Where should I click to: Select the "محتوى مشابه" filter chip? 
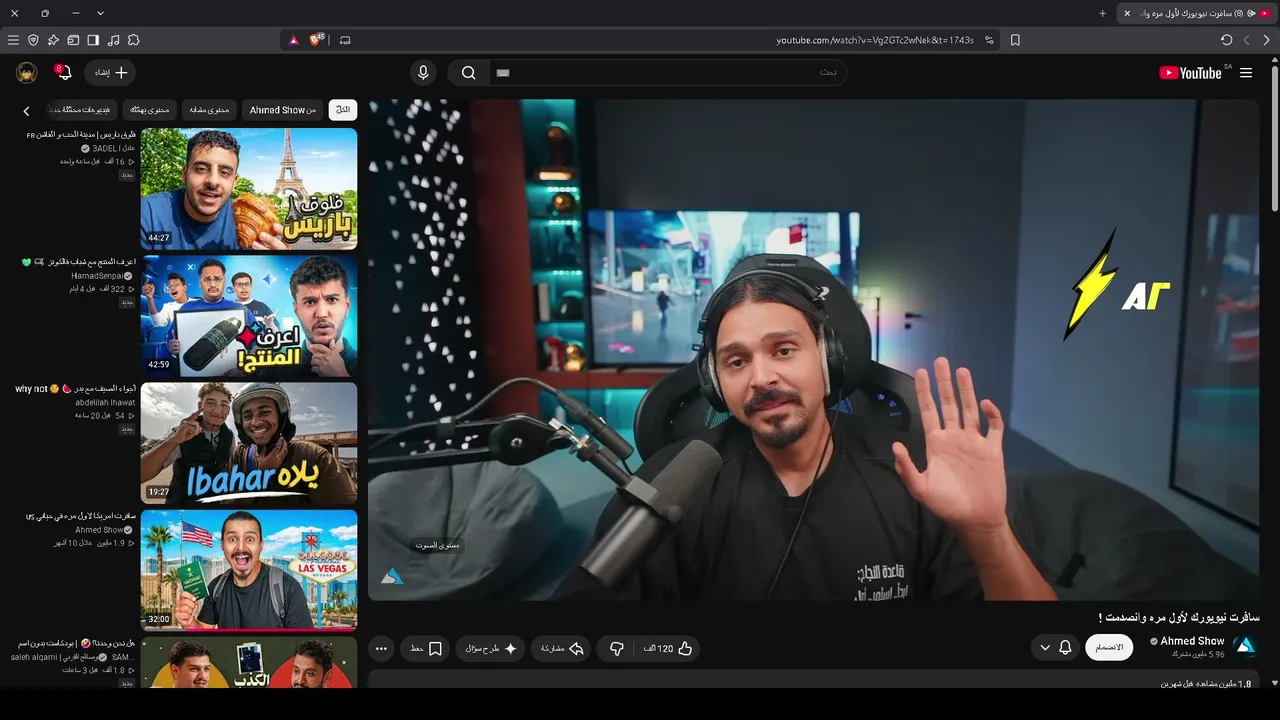210,109
